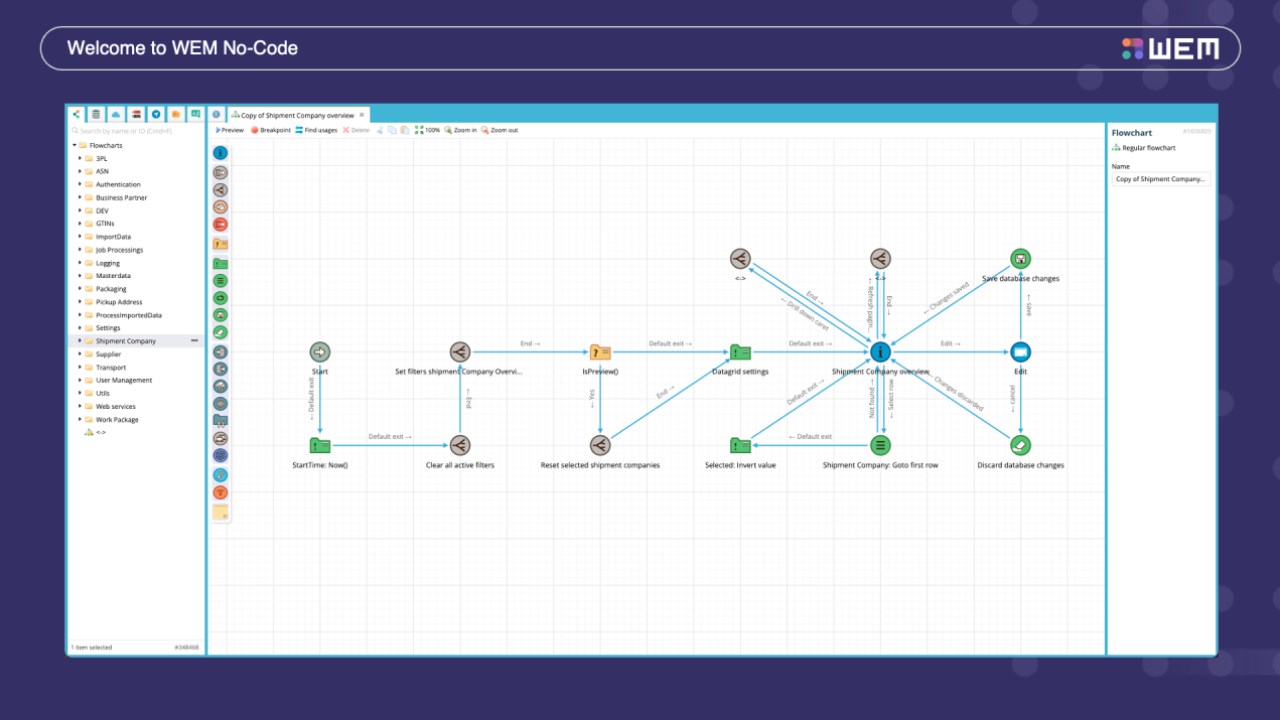The height and width of the screenshot is (720, 1280).
Task: Select the Pickup Address folder
Action: (119, 302)
